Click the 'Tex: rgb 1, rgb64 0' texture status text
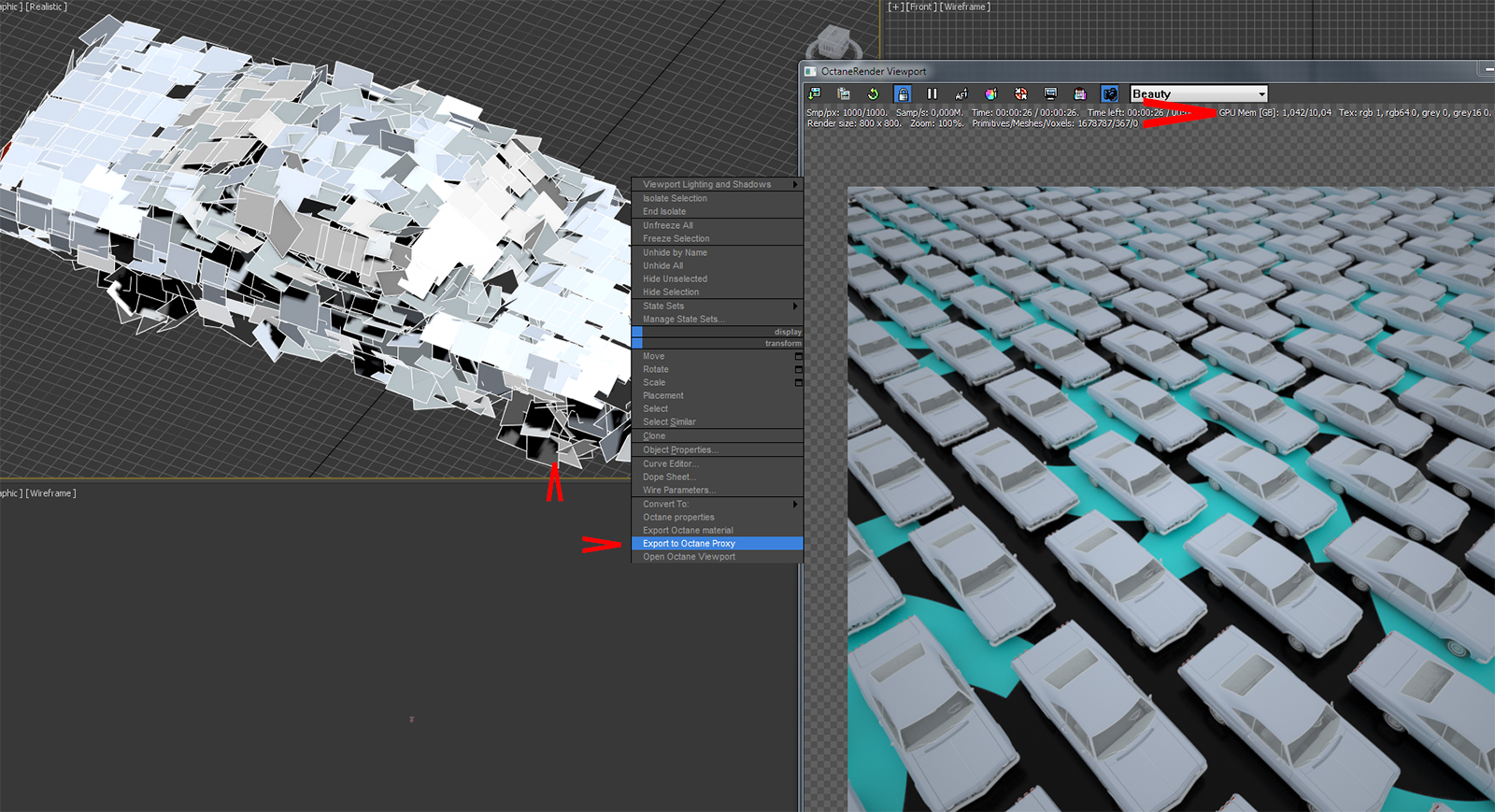Image resolution: width=1495 pixels, height=812 pixels. (1378, 112)
